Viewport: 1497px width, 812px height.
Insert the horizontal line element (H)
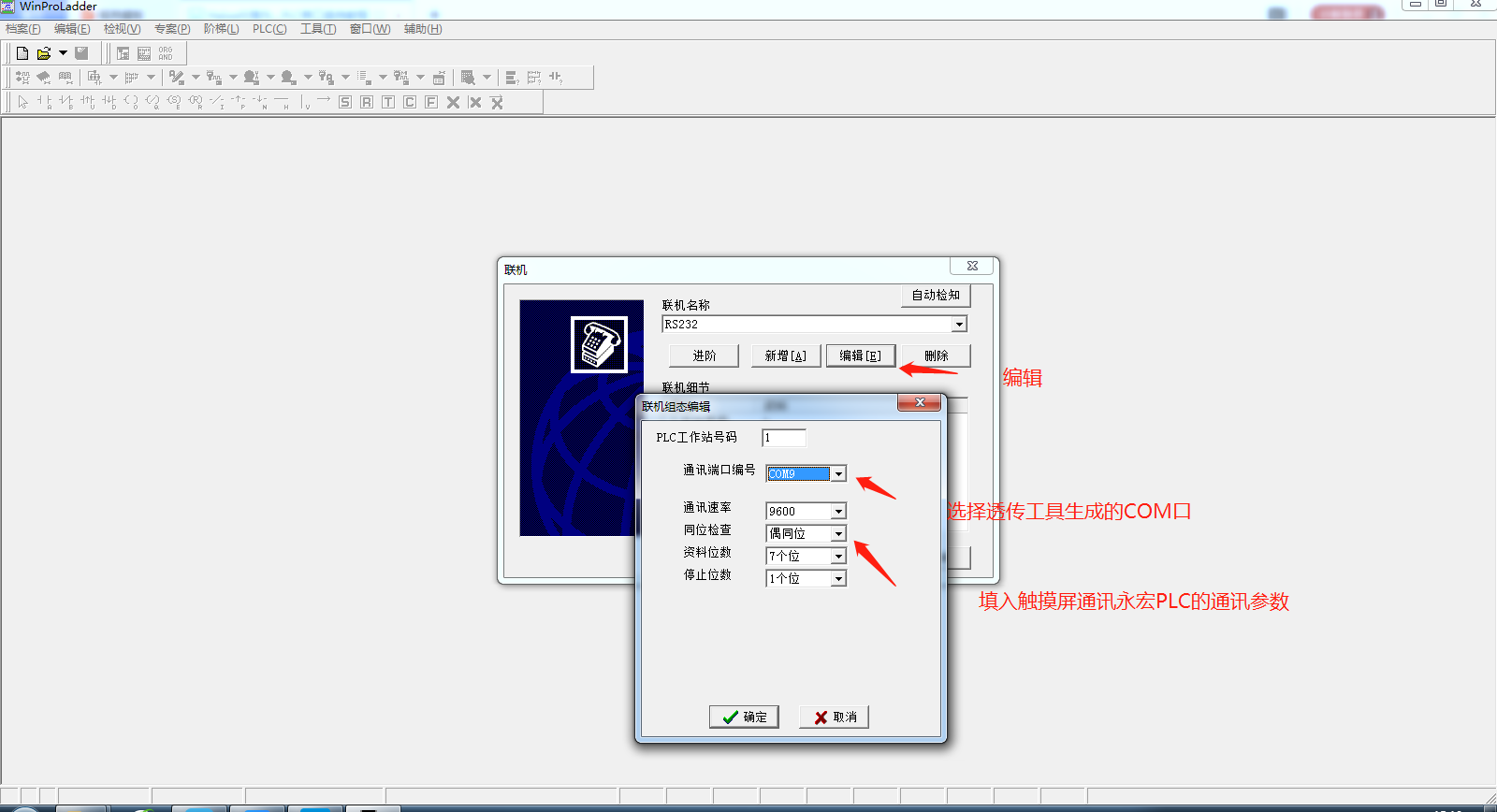click(282, 102)
